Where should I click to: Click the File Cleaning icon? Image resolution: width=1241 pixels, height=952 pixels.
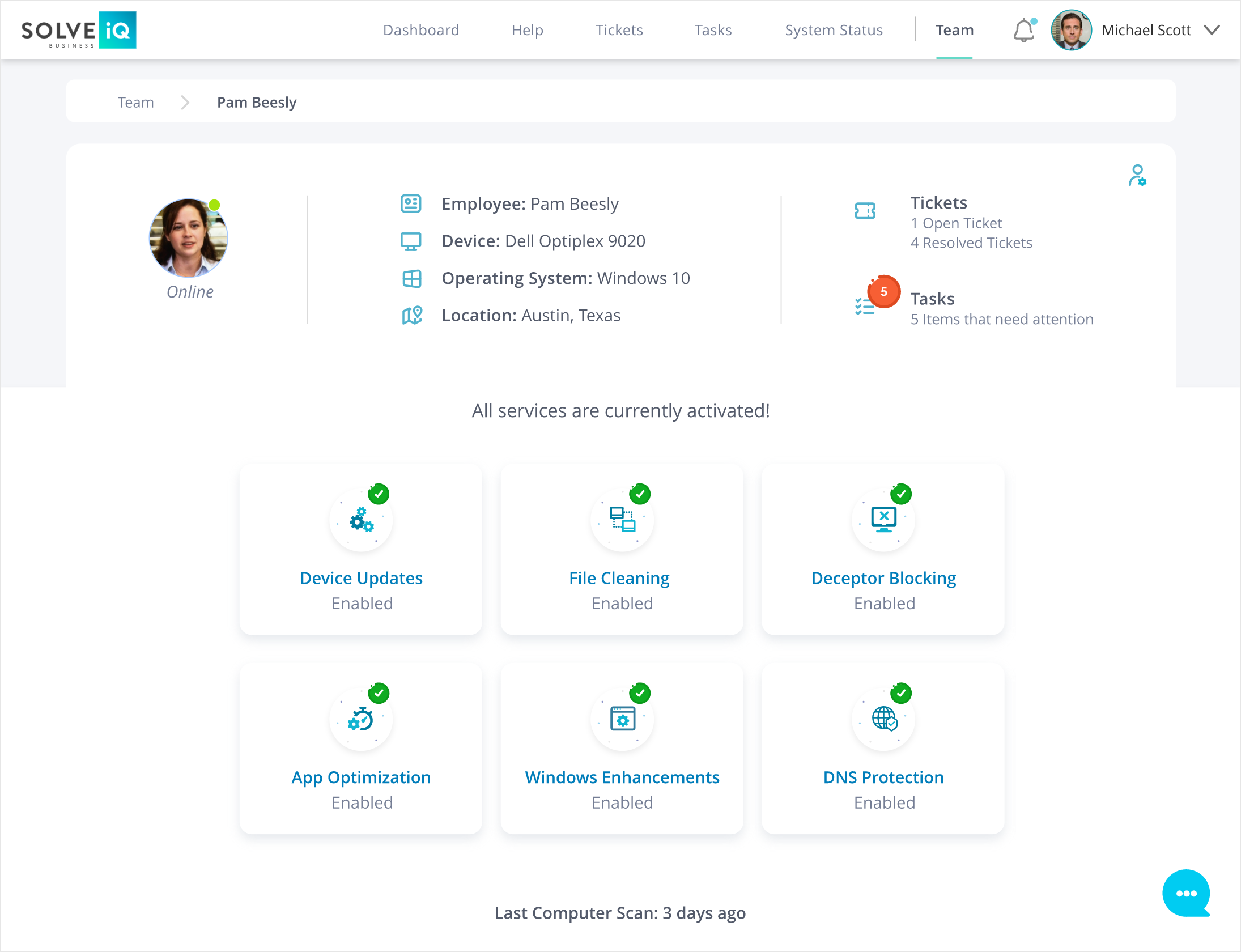pos(622,520)
